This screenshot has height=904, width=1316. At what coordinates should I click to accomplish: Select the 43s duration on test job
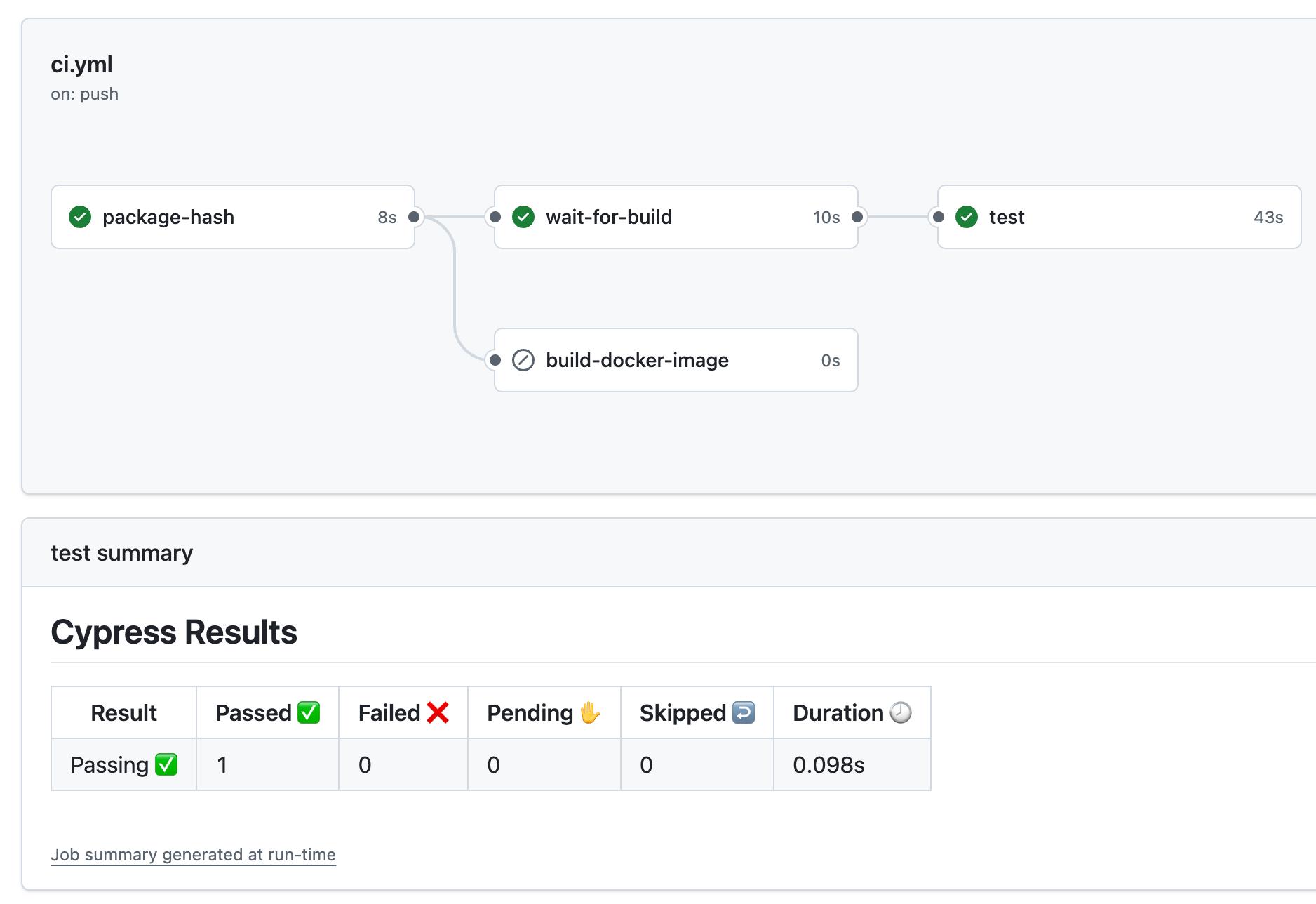[x=1268, y=217]
